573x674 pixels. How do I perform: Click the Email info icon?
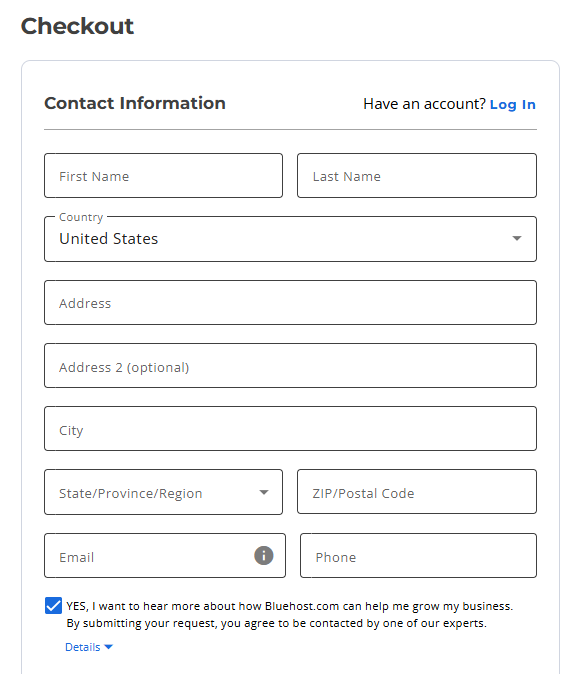[x=264, y=555]
